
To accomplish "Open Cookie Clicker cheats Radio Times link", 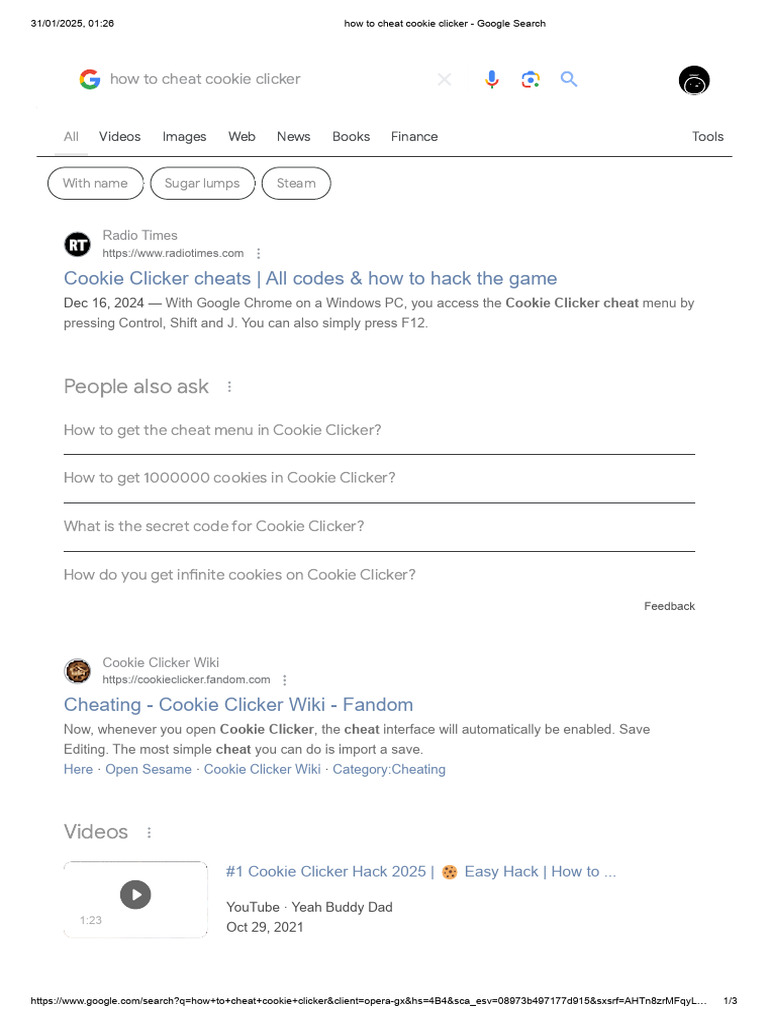I will point(310,278).
